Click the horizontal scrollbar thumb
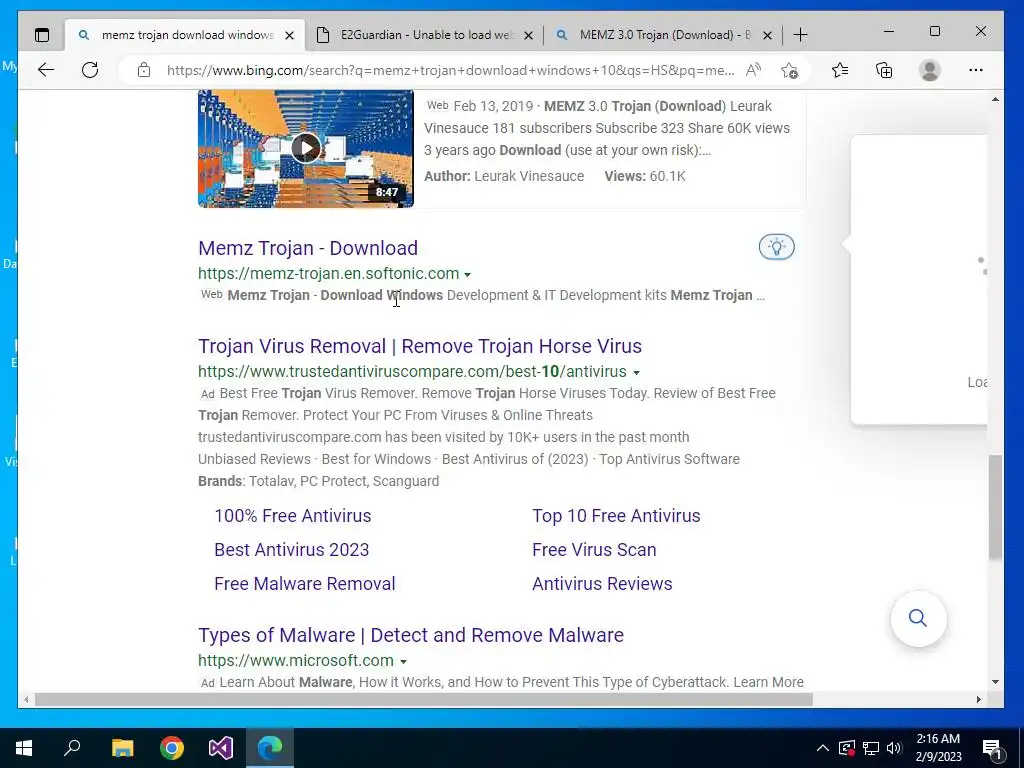The height and width of the screenshot is (768, 1024). pos(423,699)
